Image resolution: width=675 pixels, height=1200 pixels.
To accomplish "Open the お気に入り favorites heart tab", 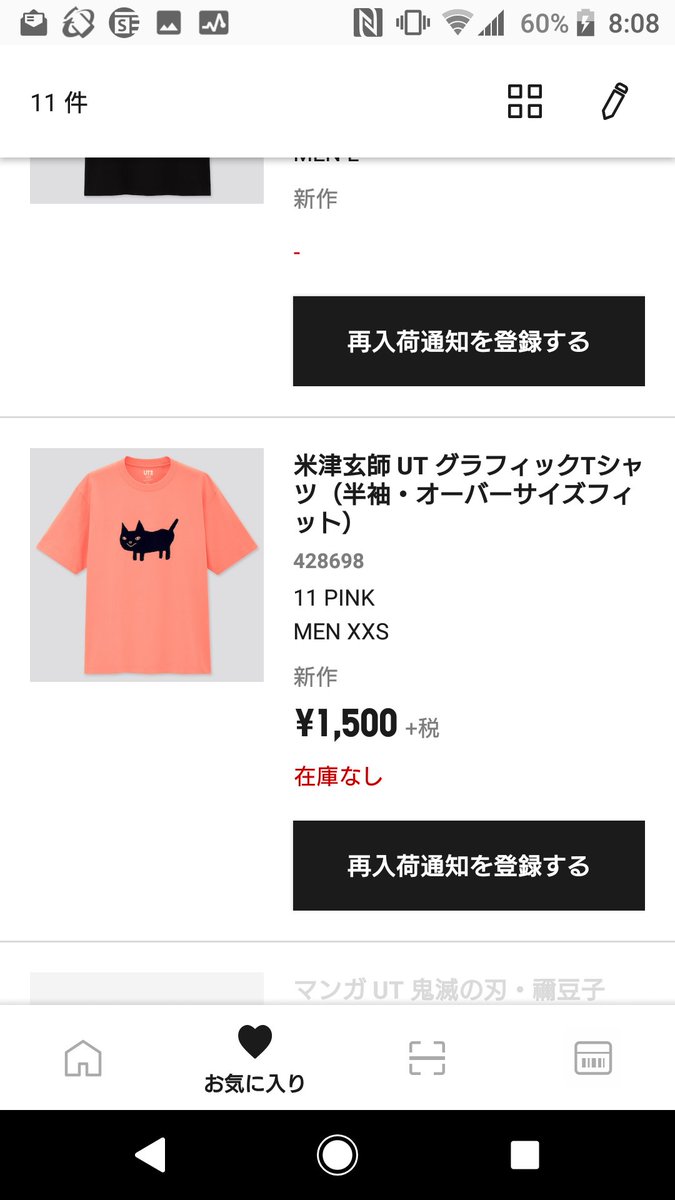I will (x=254, y=1058).
